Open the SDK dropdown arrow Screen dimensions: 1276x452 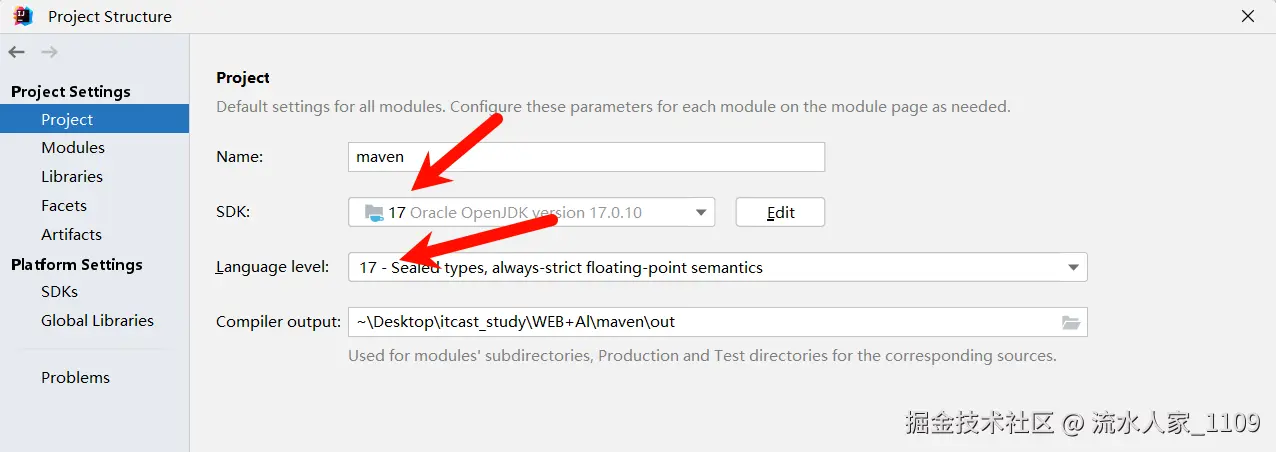(701, 212)
